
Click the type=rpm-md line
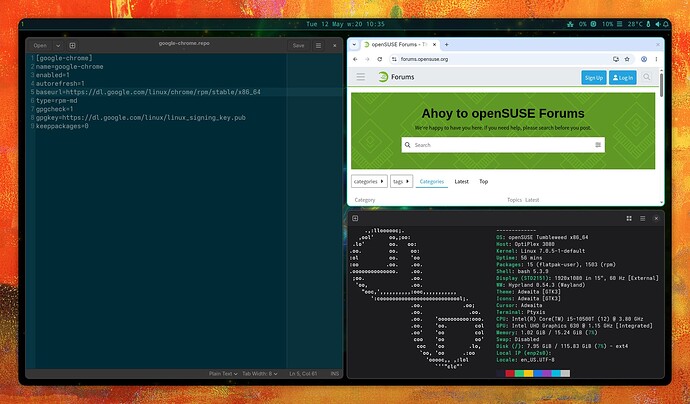56,101
